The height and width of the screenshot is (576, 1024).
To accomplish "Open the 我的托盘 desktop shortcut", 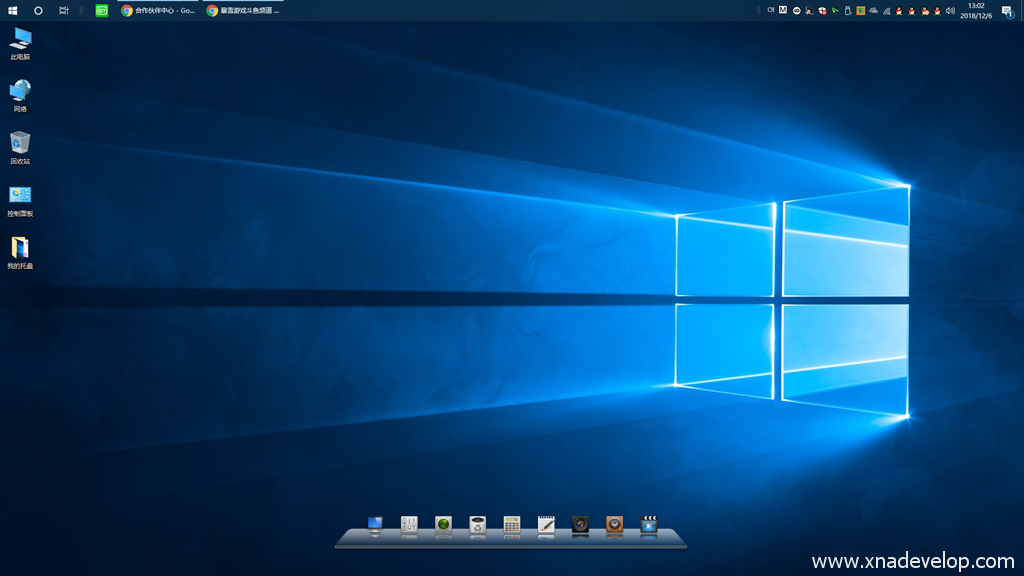I will point(20,248).
